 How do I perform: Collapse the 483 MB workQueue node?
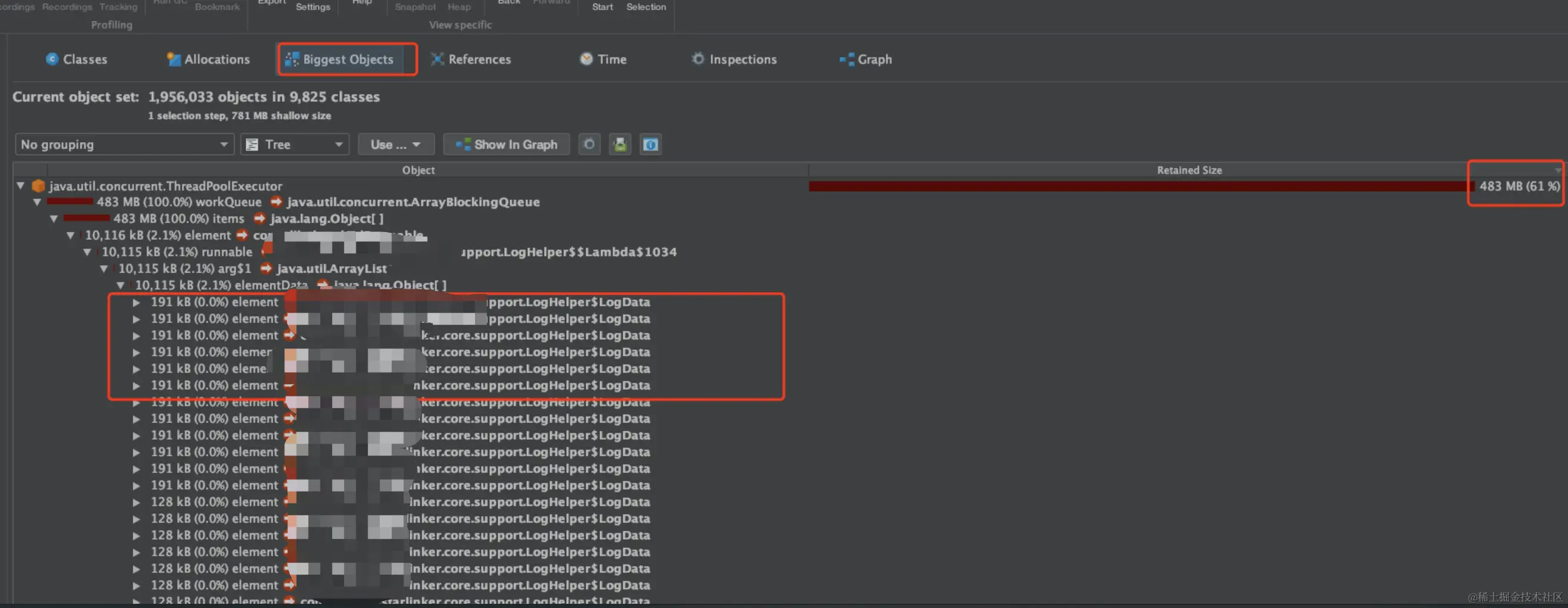[37, 202]
